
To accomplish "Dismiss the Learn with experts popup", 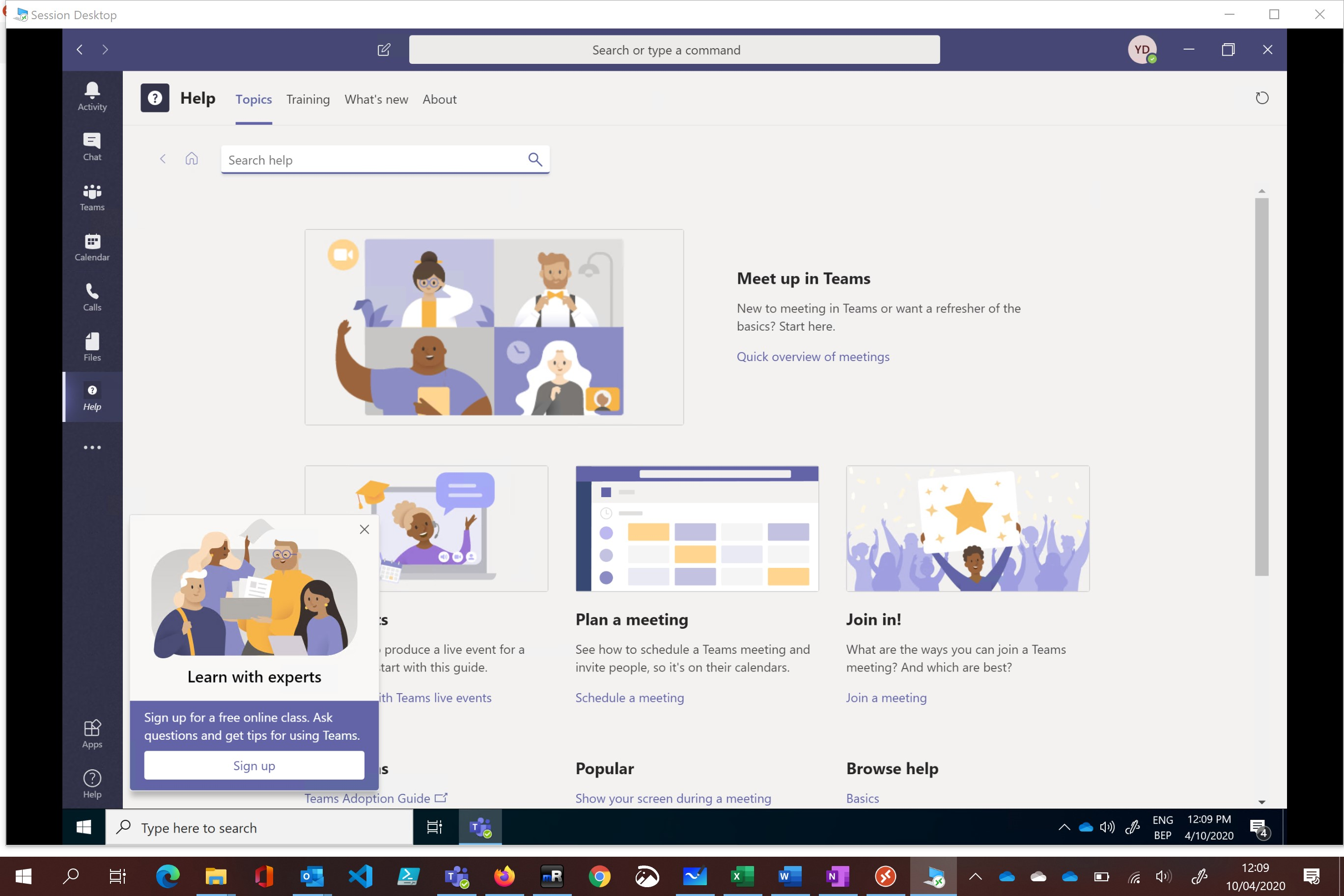I will (x=364, y=529).
